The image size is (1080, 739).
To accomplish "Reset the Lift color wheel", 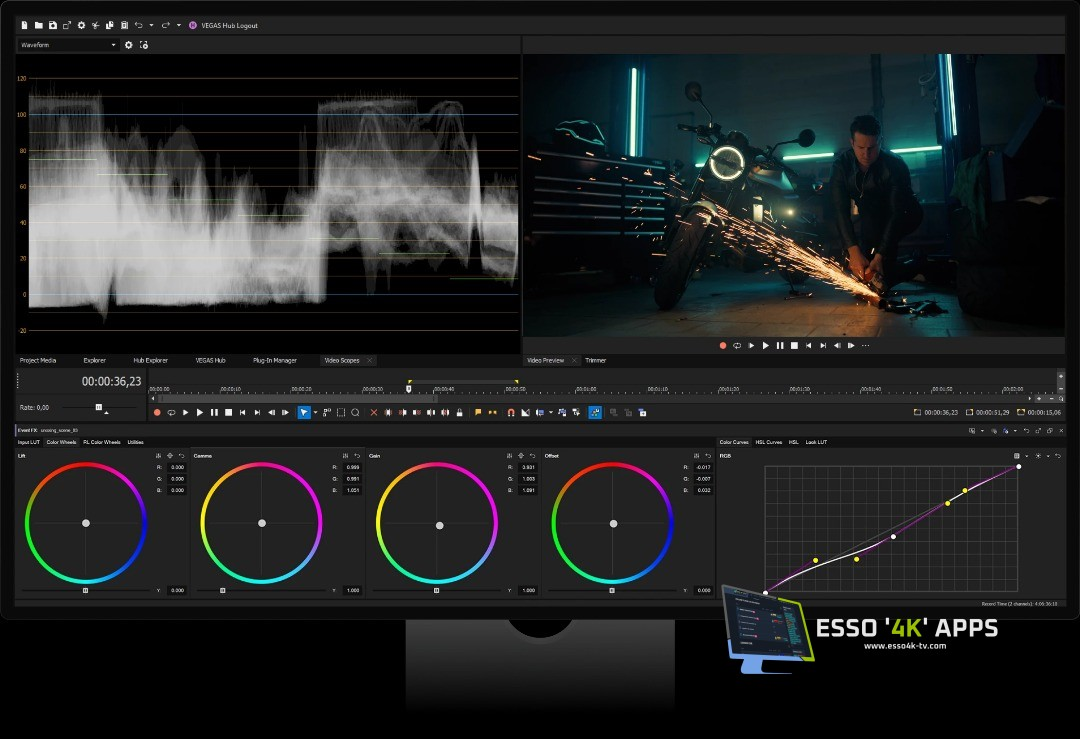I will tap(181, 456).
